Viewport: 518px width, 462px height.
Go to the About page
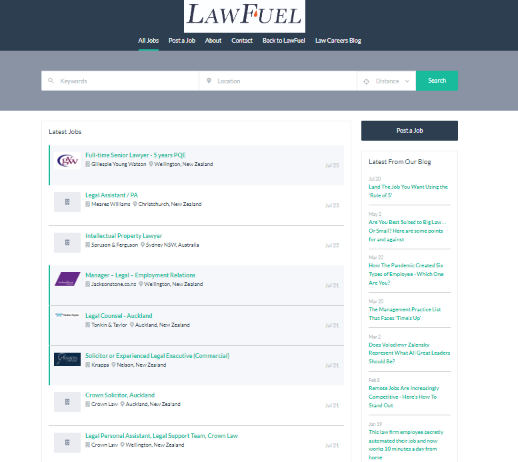click(213, 41)
